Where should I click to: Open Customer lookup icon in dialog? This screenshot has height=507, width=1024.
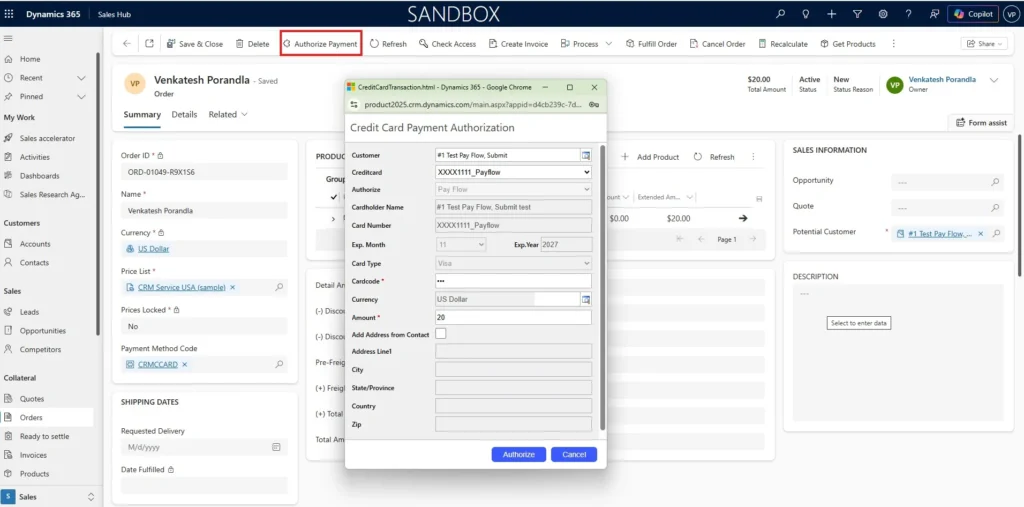click(x=586, y=155)
